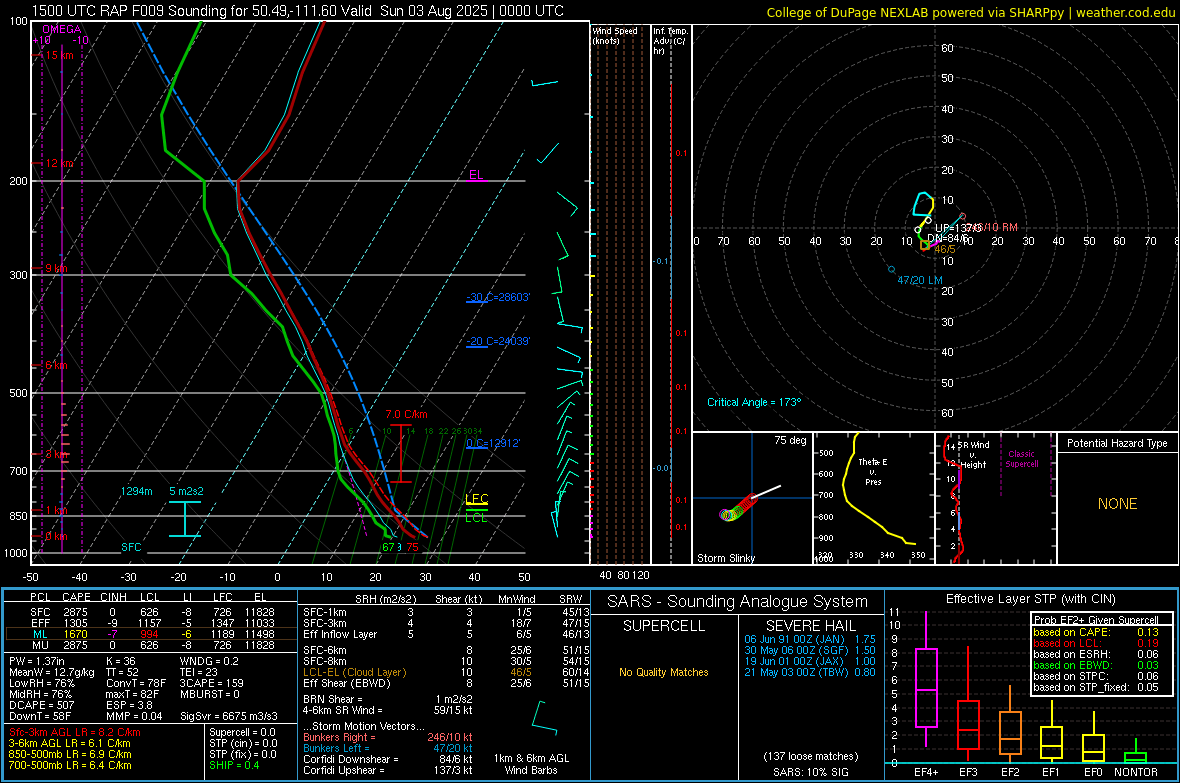Image resolution: width=1180 pixels, height=783 pixels.
Task: Click the "3CAPE = 159" value
Action: tap(211, 684)
